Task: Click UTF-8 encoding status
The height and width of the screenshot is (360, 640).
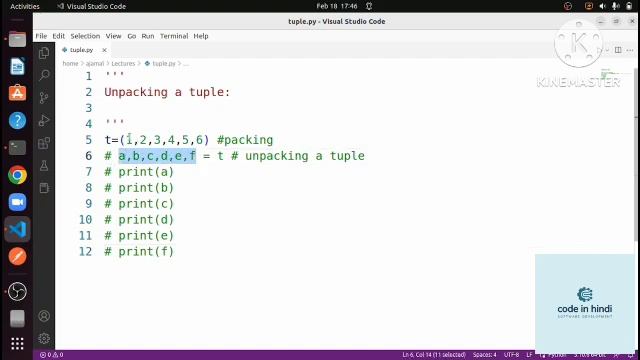Action: [511, 355]
